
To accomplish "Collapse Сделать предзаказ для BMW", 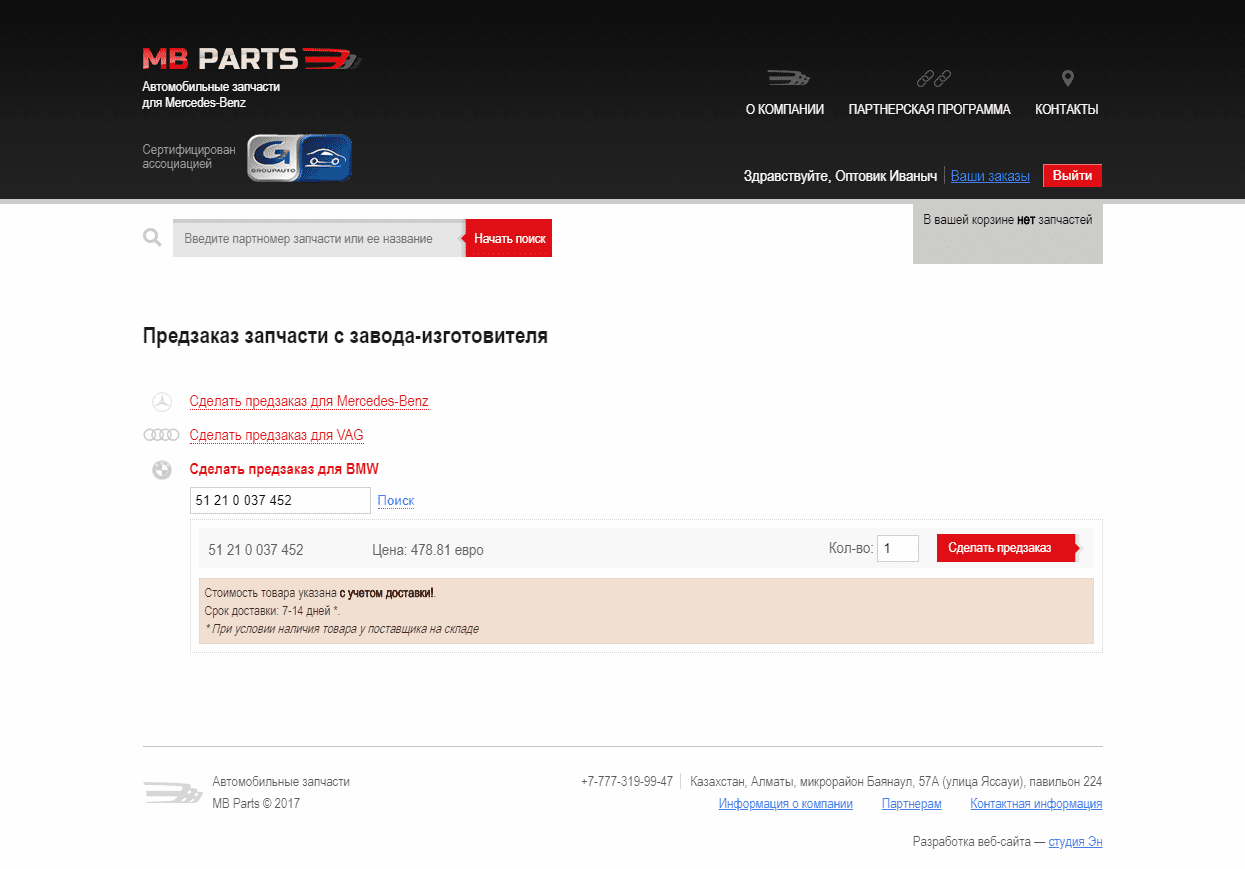I will (284, 469).
